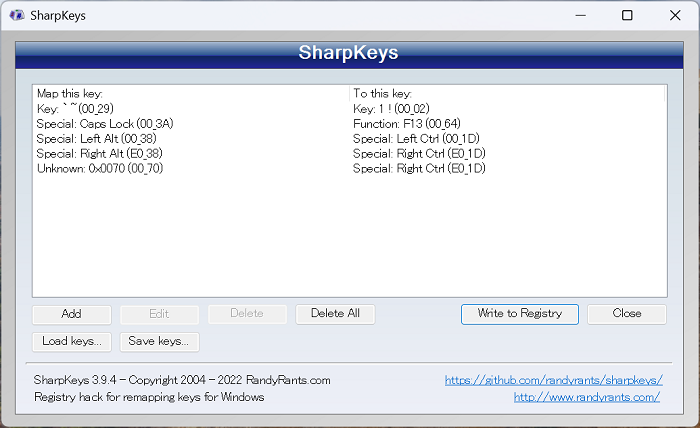
Task: Select the row 'Special: Caps Lock (00_3A)'
Action: [x=105, y=124]
